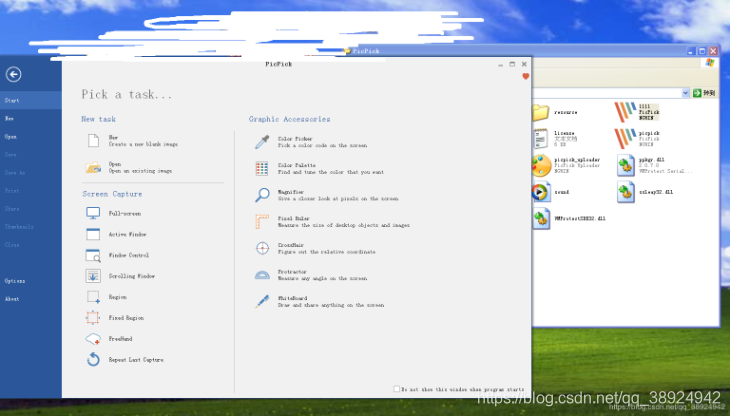Select Start in the left sidebar

31,100
